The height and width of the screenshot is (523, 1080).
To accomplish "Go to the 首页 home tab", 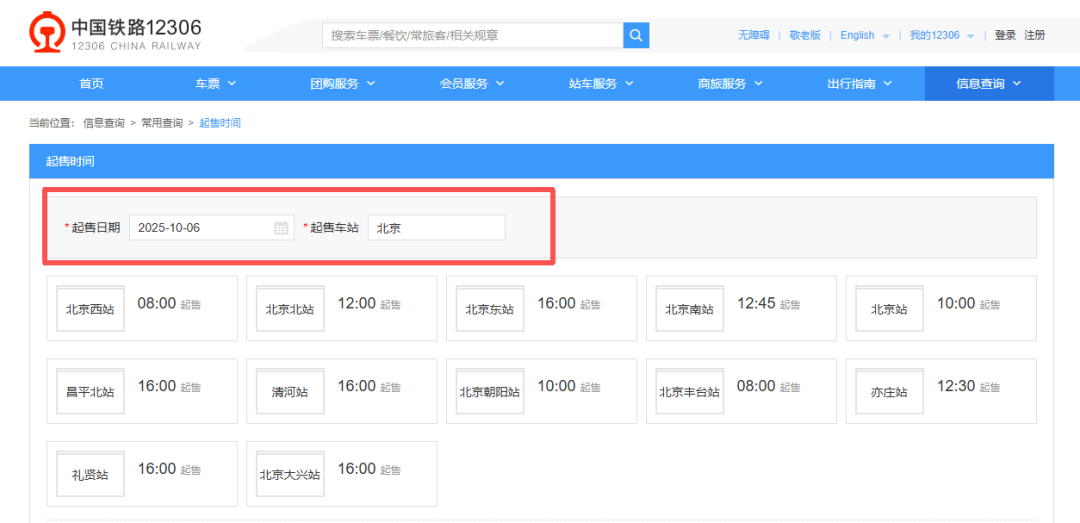I will tap(92, 84).
